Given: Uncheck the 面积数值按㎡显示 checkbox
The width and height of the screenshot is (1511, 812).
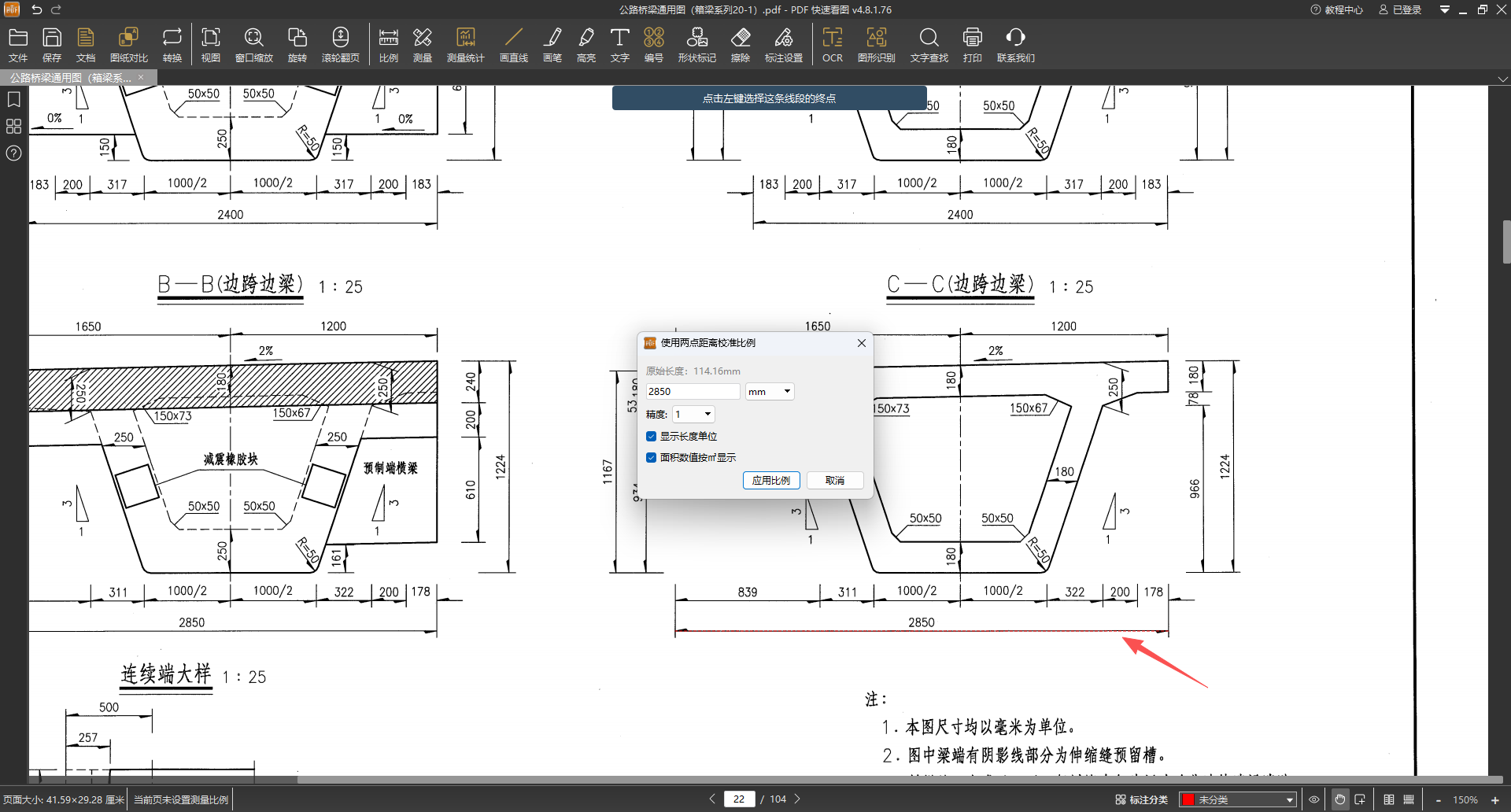Looking at the screenshot, I should pyautogui.click(x=651, y=457).
